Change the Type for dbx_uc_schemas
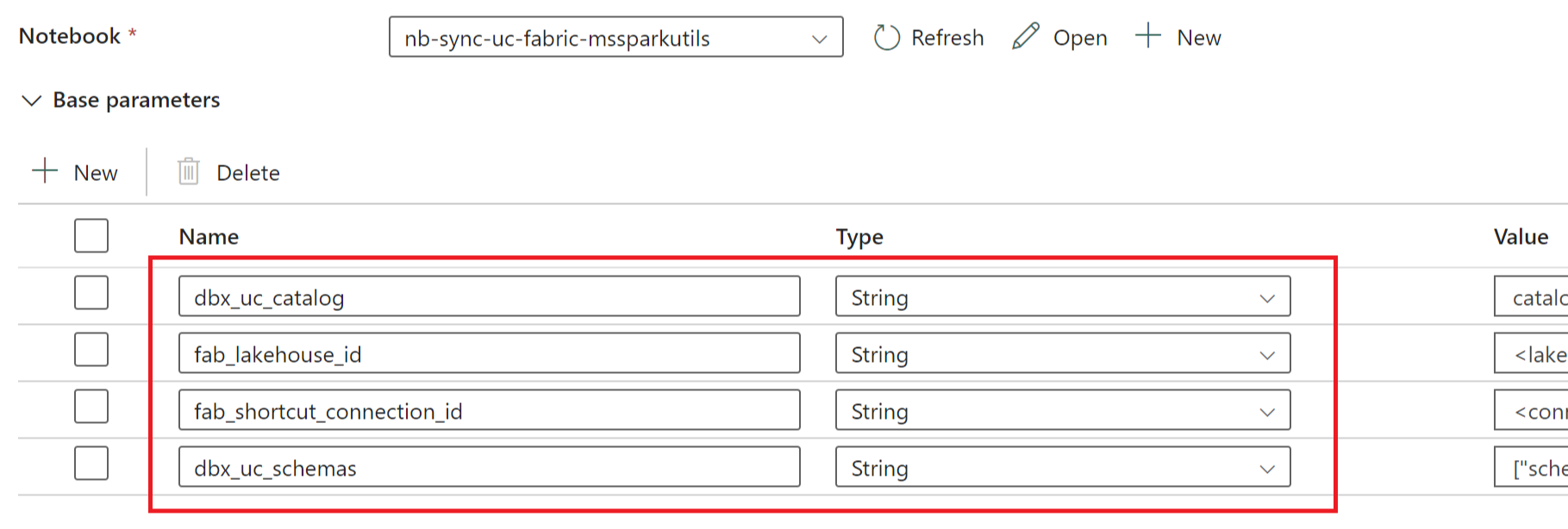 1062,468
